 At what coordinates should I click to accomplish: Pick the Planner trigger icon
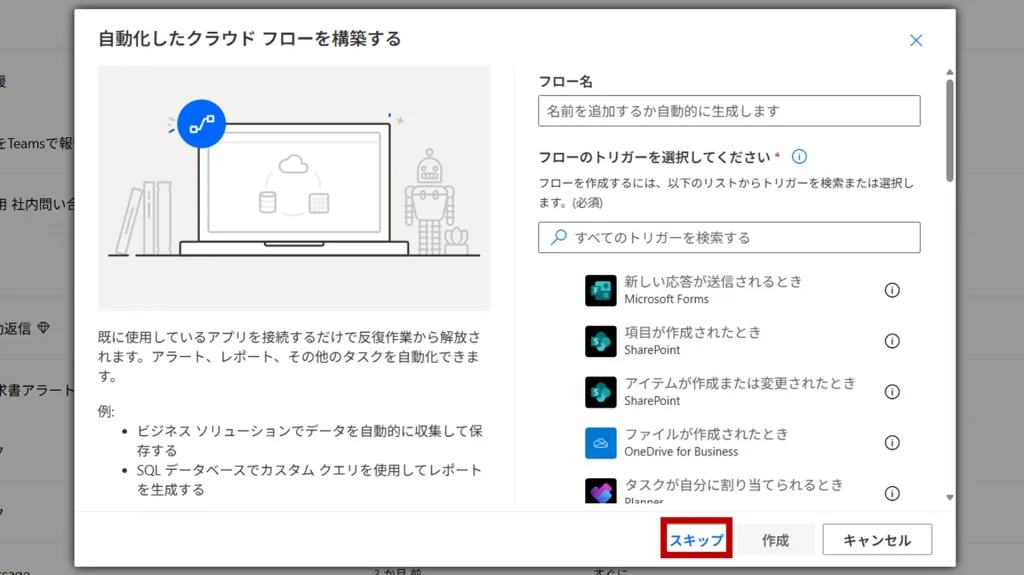(x=601, y=492)
